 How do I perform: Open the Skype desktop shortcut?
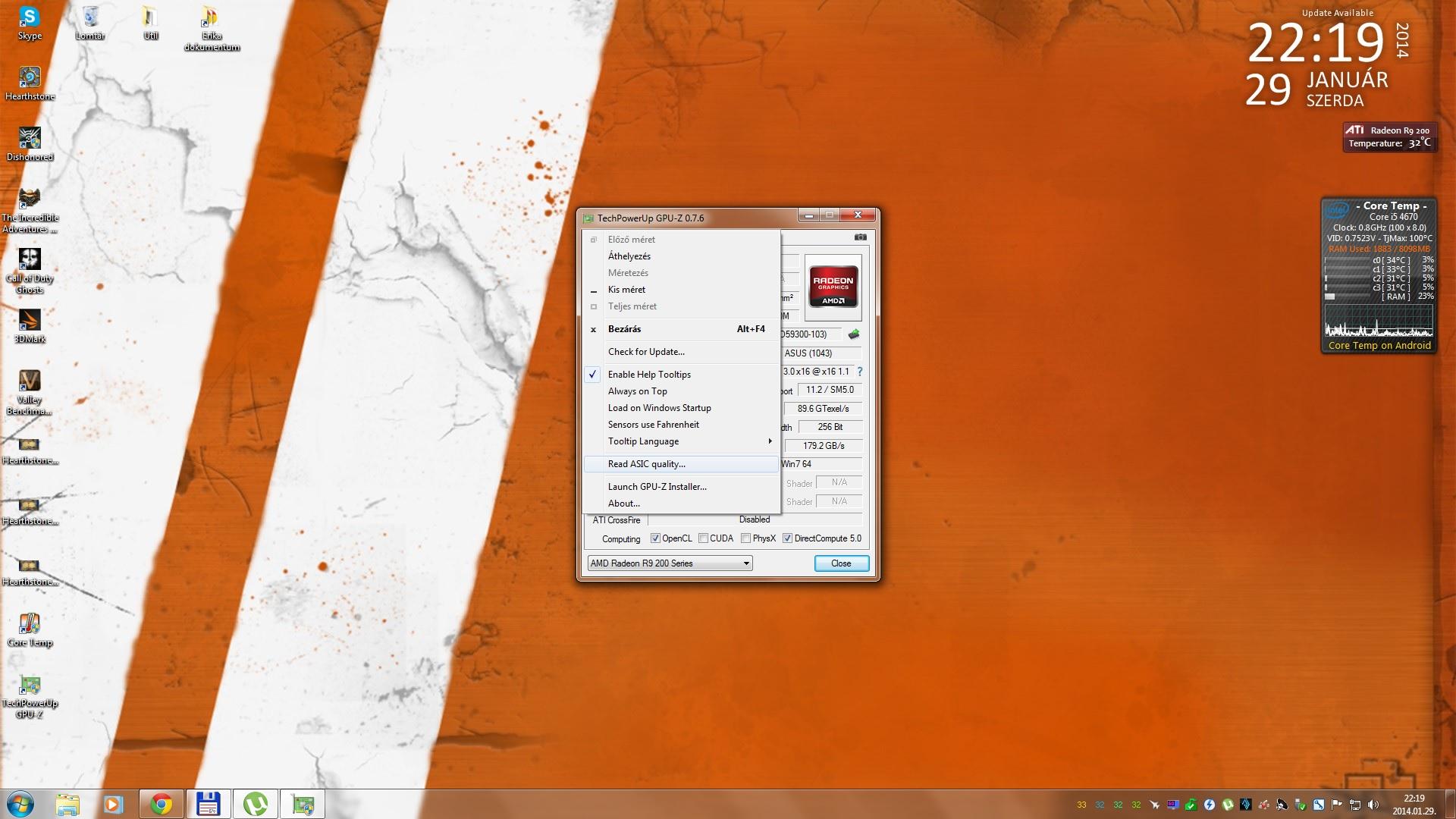(x=30, y=24)
